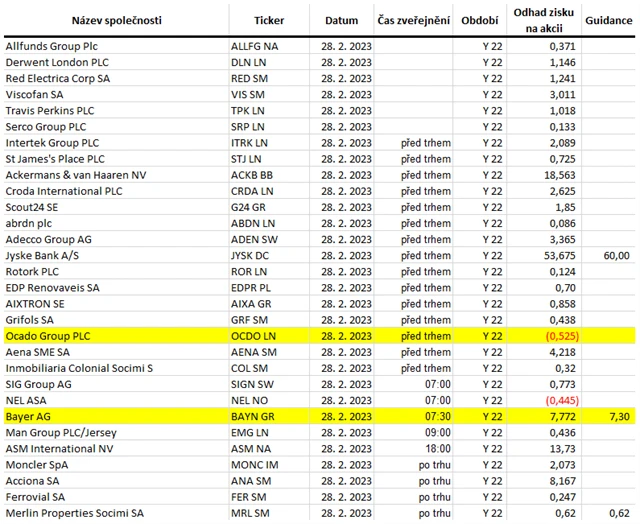The image size is (640, 524).
Task: Click ticker 'AIXA GR'
Action: 251,304
